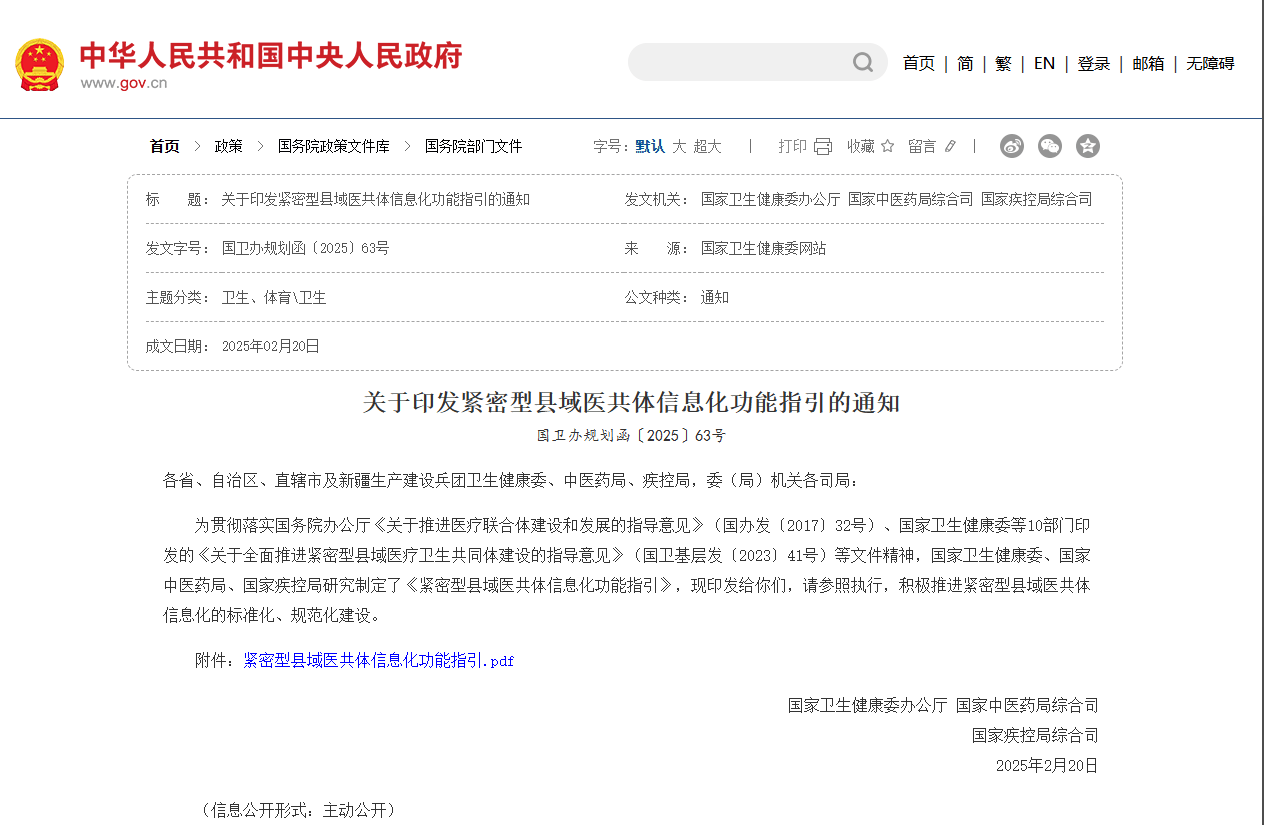Screen dimensions: 1264x825
Task: Click the favorite star icon
Action: (887, 147)
